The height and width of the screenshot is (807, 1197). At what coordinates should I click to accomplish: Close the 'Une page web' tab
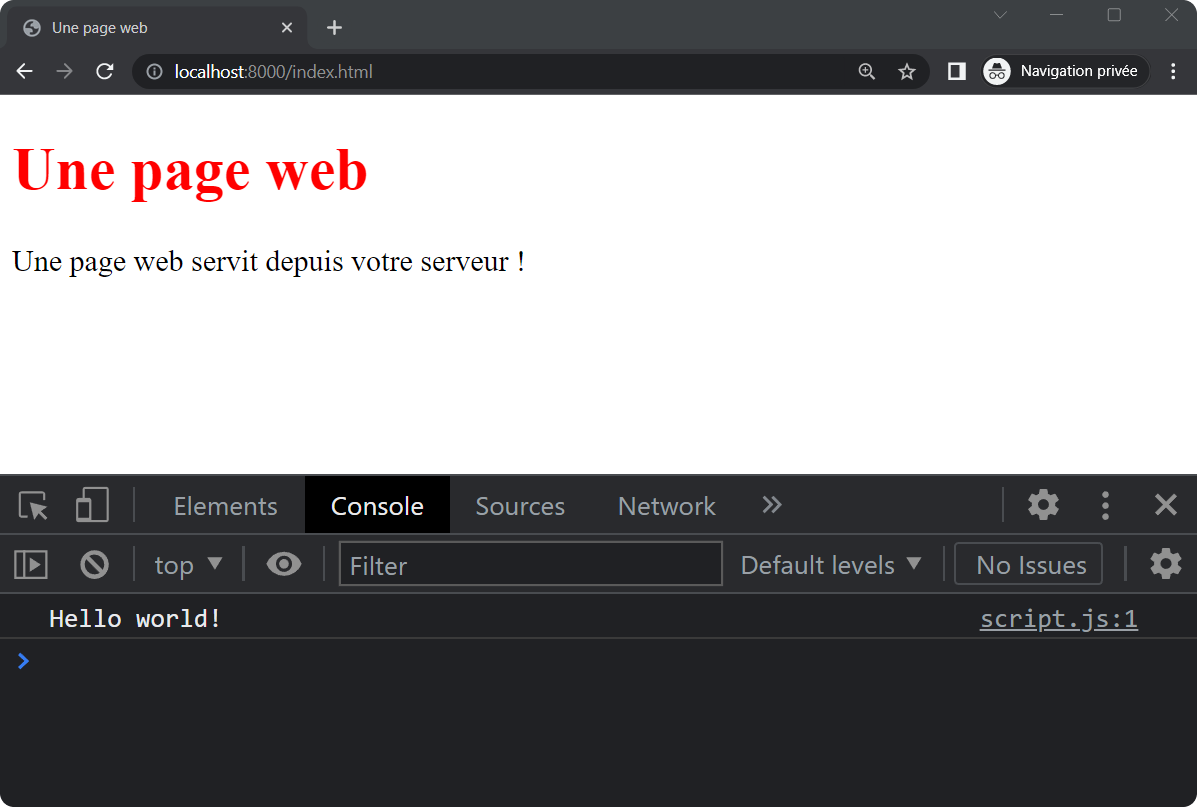tap(287, 28)
